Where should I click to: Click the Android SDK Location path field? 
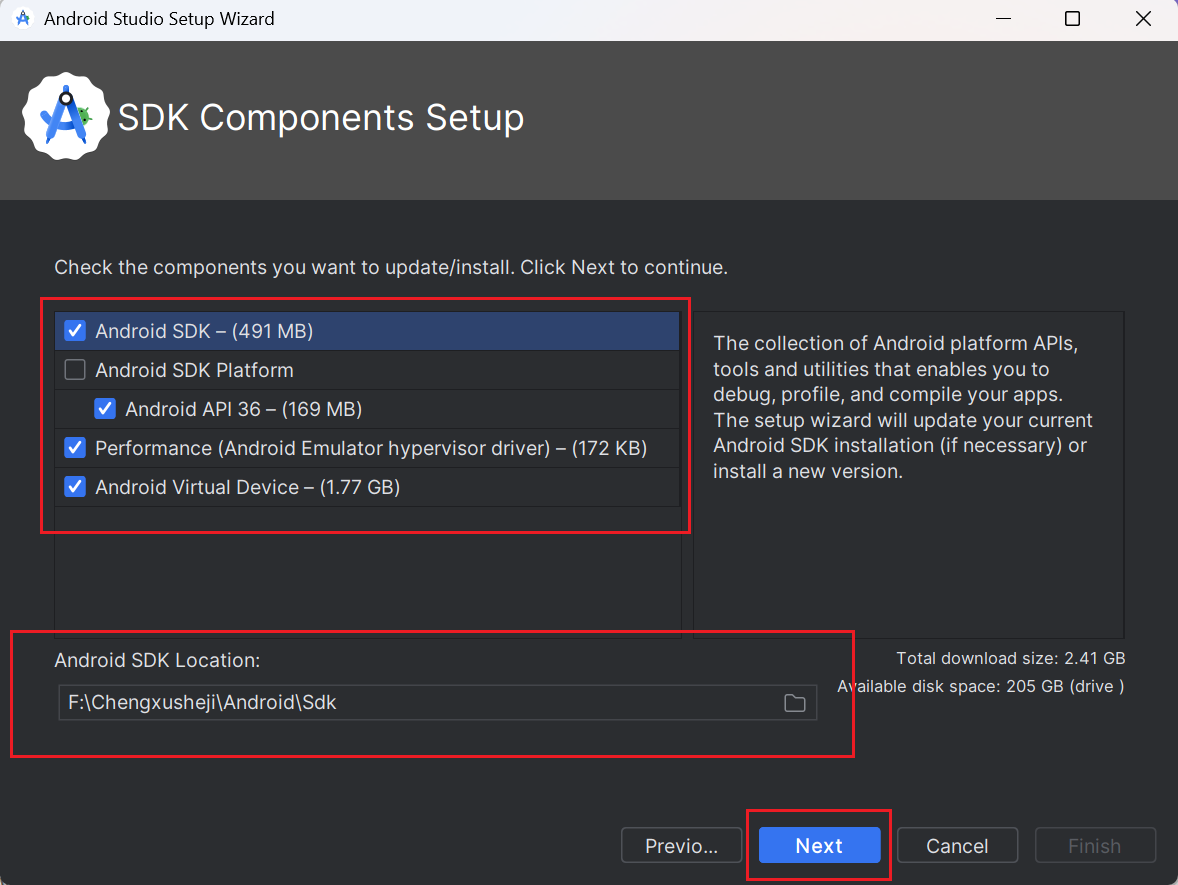437,702
